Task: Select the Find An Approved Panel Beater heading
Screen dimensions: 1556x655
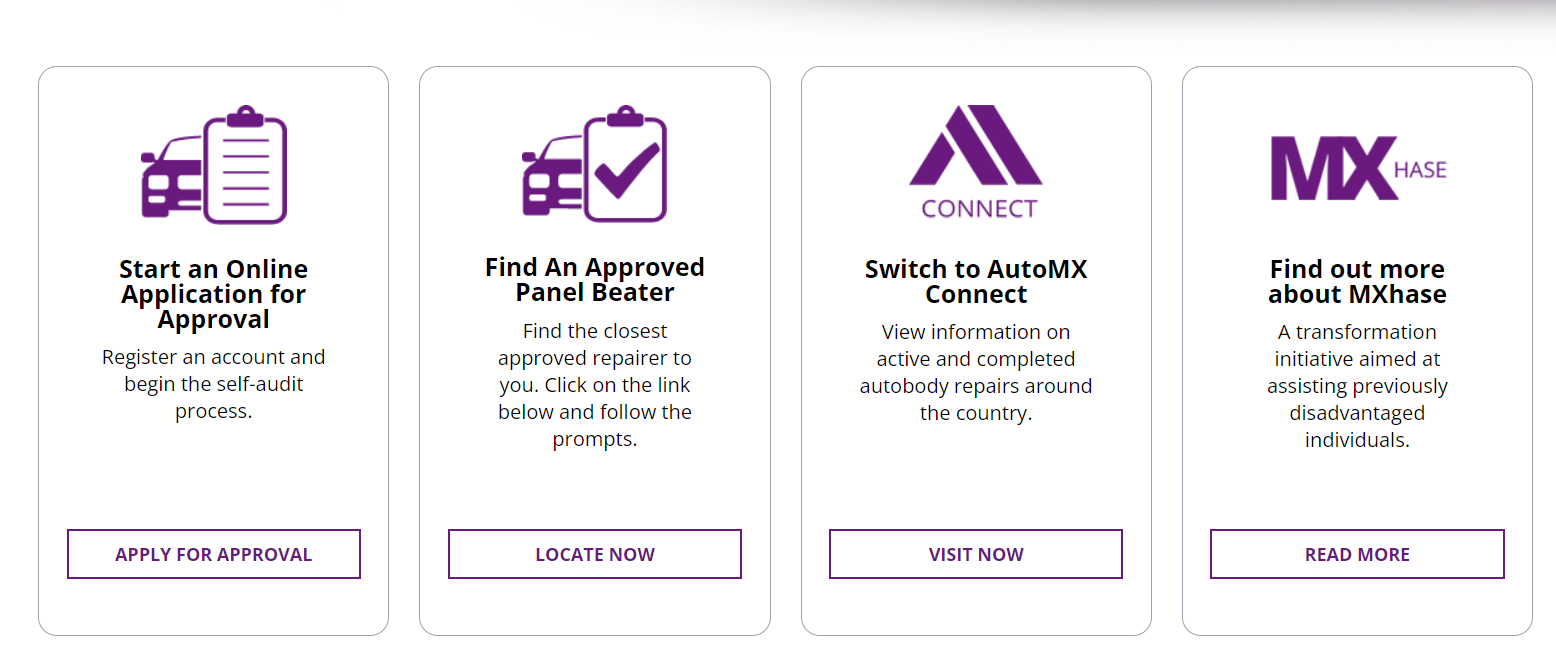Action: pyautogui.click(x=594, y=280)
